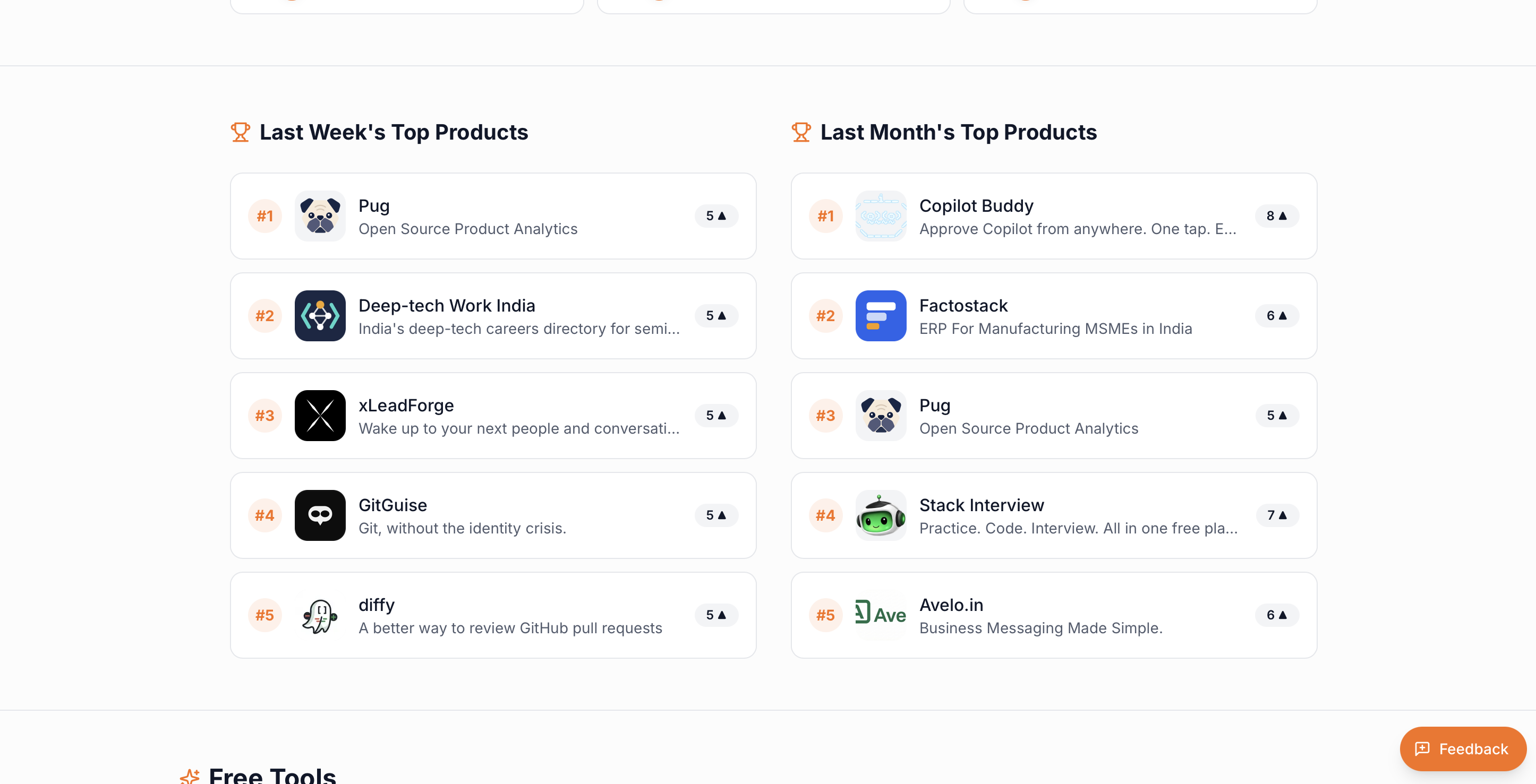Select the blue Factostack logo

881,316
